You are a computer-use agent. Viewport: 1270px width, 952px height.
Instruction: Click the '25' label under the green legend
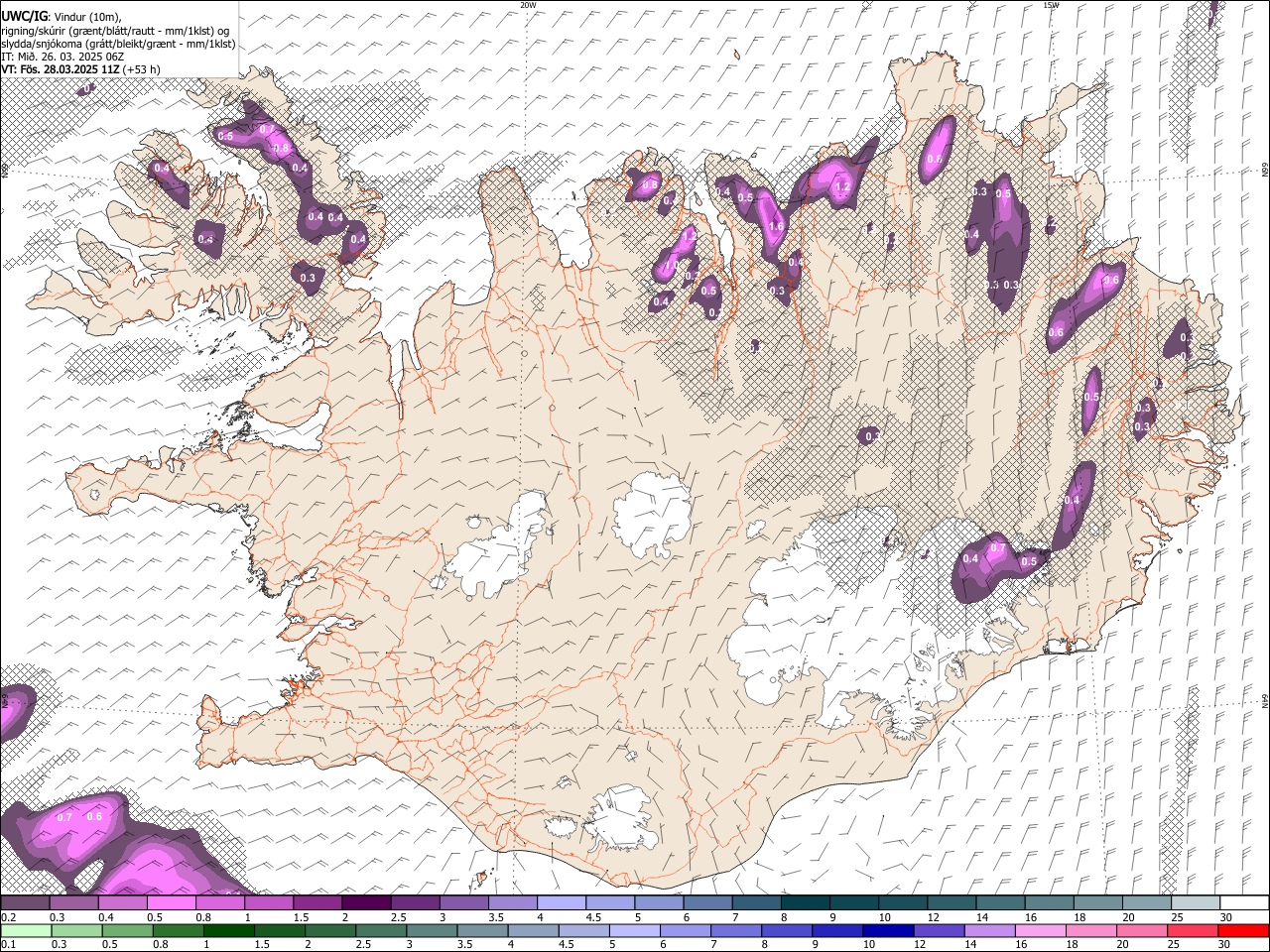coord(1176,944)
